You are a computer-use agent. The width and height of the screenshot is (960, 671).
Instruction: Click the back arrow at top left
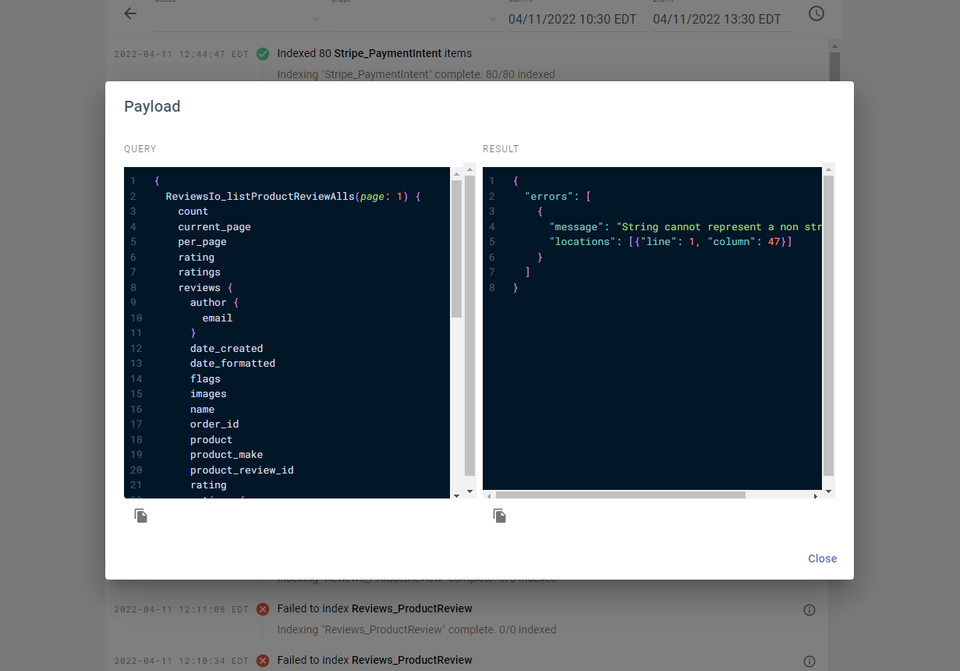coord(130,14)
